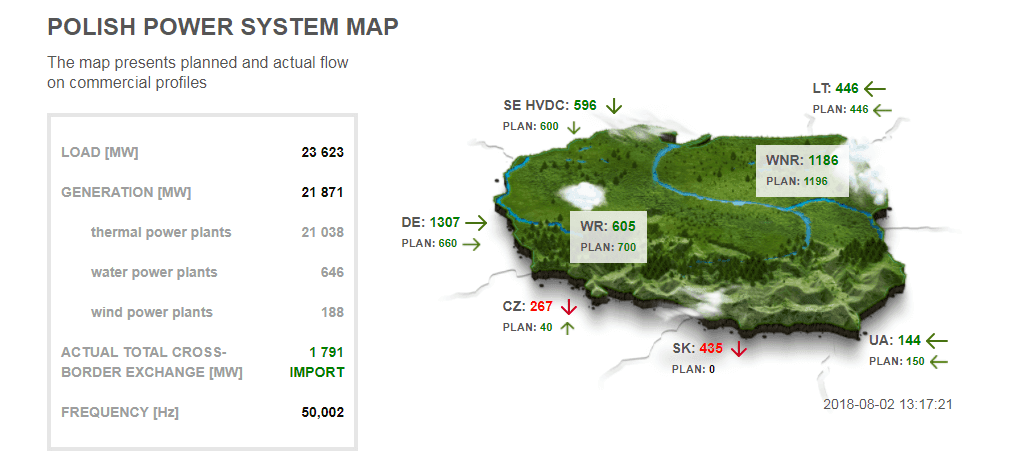Viewport: 1036px width, 458px height.
Task: Click the LT actual flow left arrow
Action: (875, 88)
